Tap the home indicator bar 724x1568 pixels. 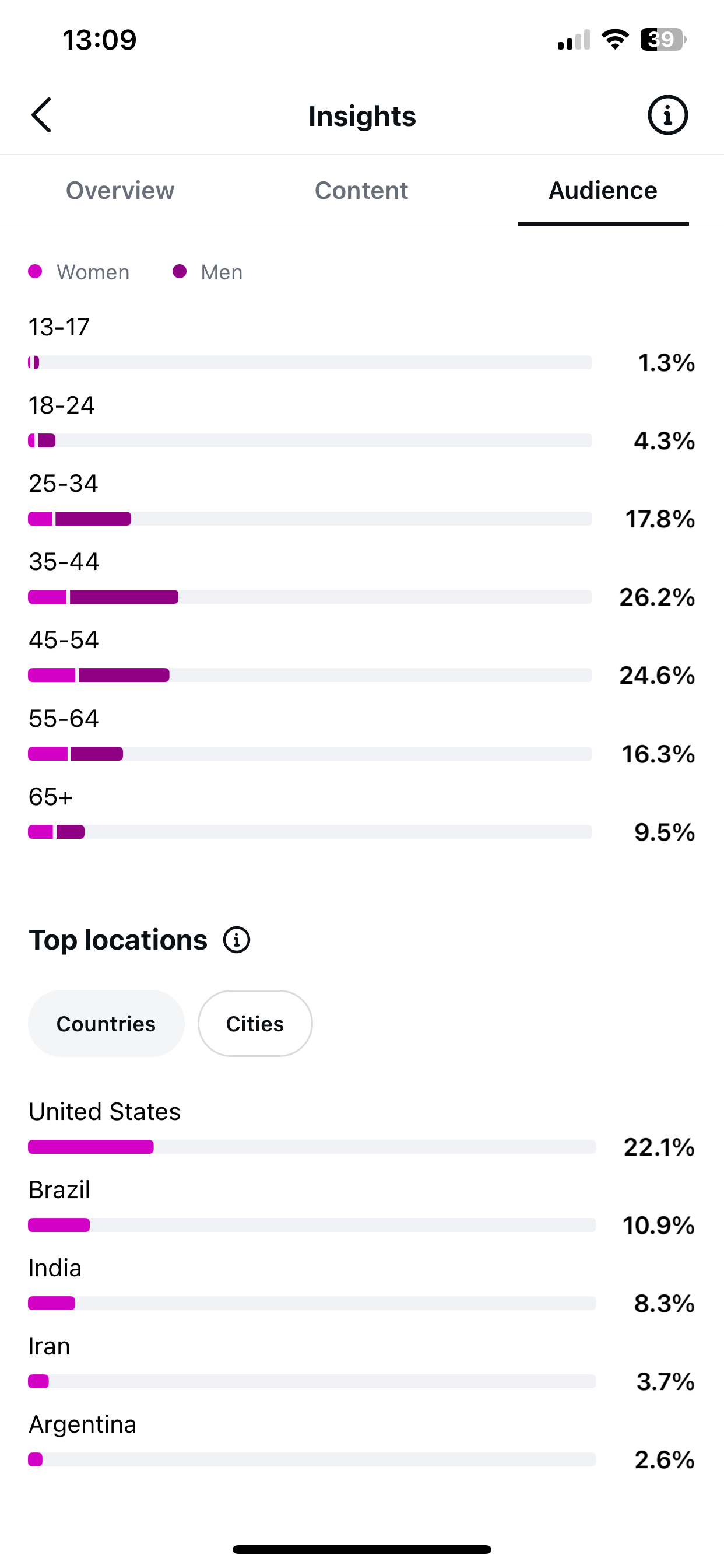(x=362, y=1549)
